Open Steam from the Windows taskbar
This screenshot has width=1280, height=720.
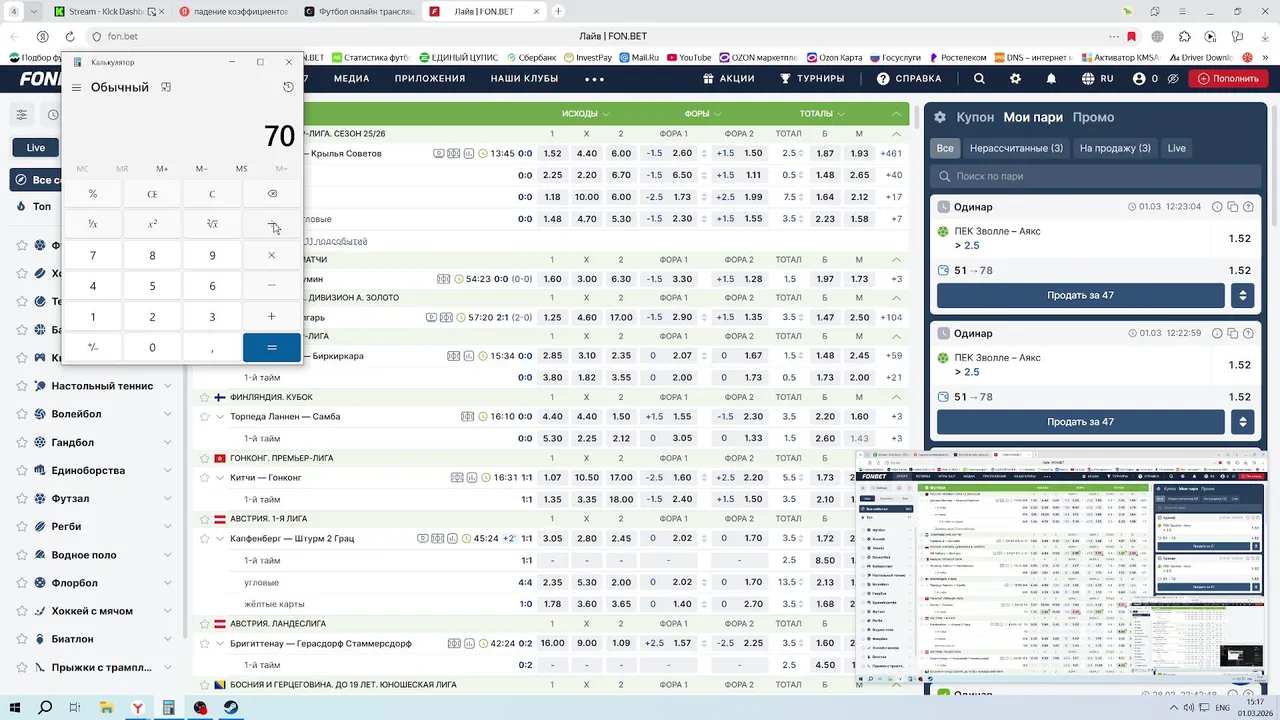click(x=231, y=708)
